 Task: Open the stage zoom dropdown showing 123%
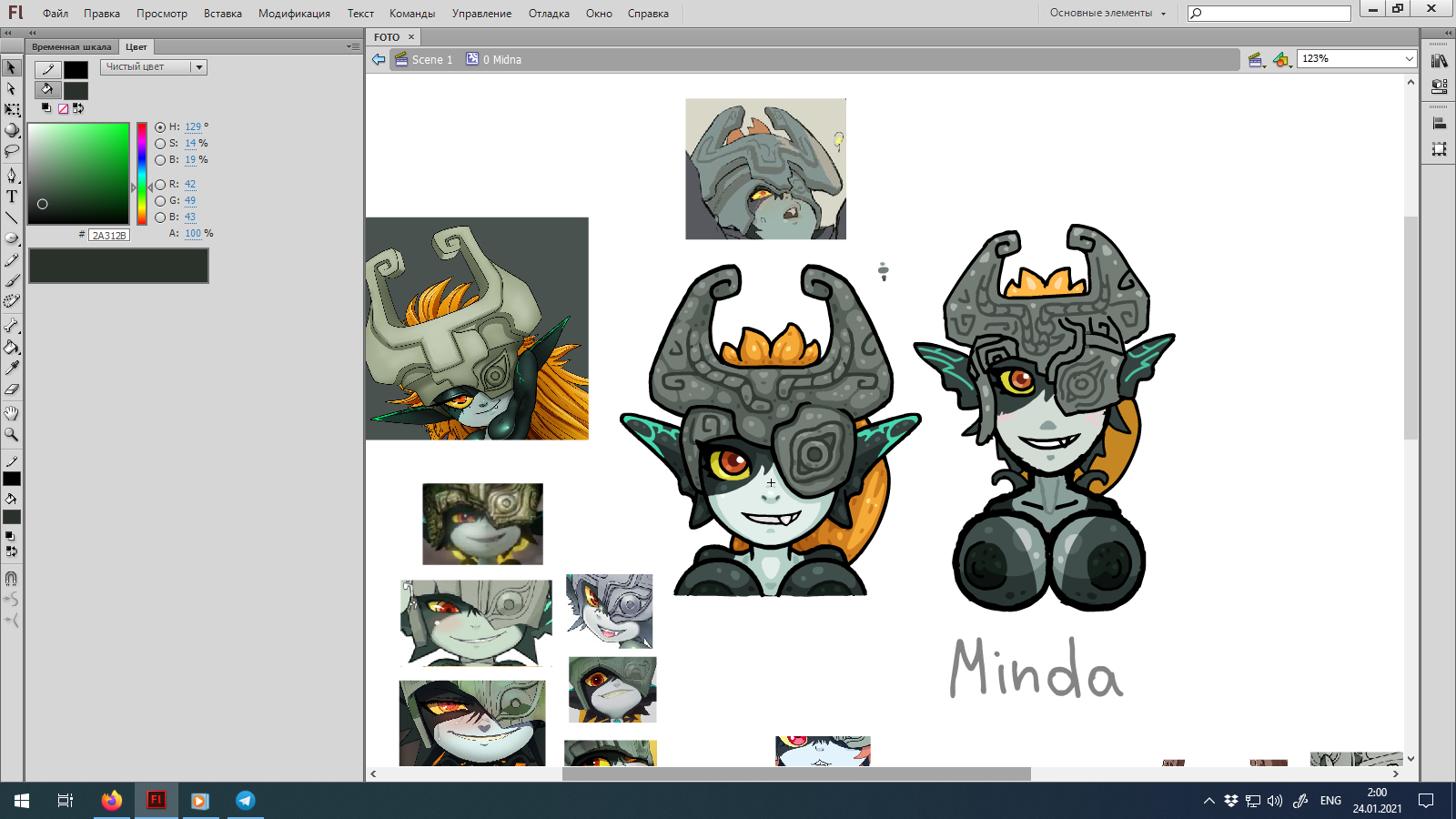tap(1357, 59)
